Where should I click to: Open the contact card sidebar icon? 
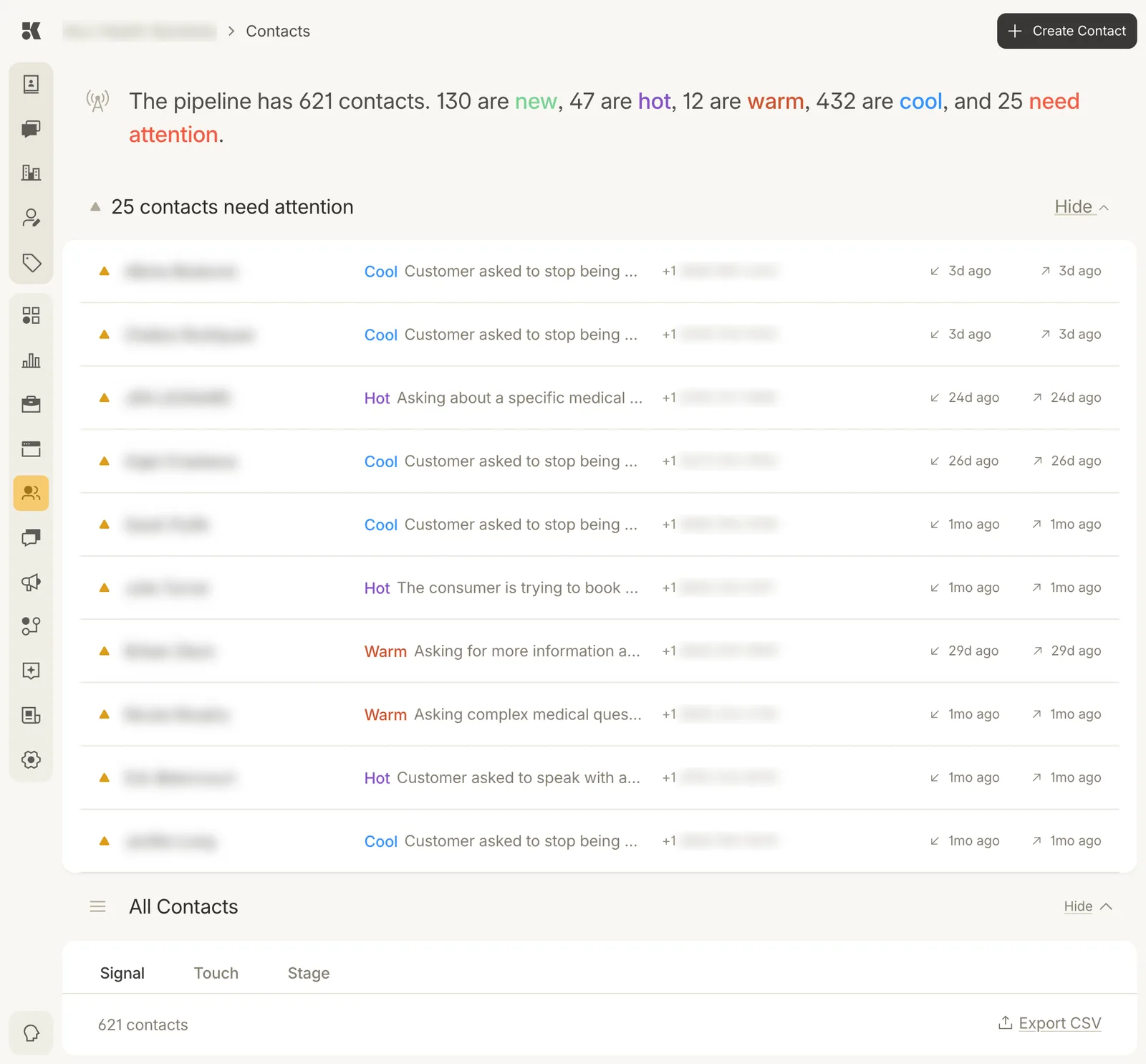31,85
